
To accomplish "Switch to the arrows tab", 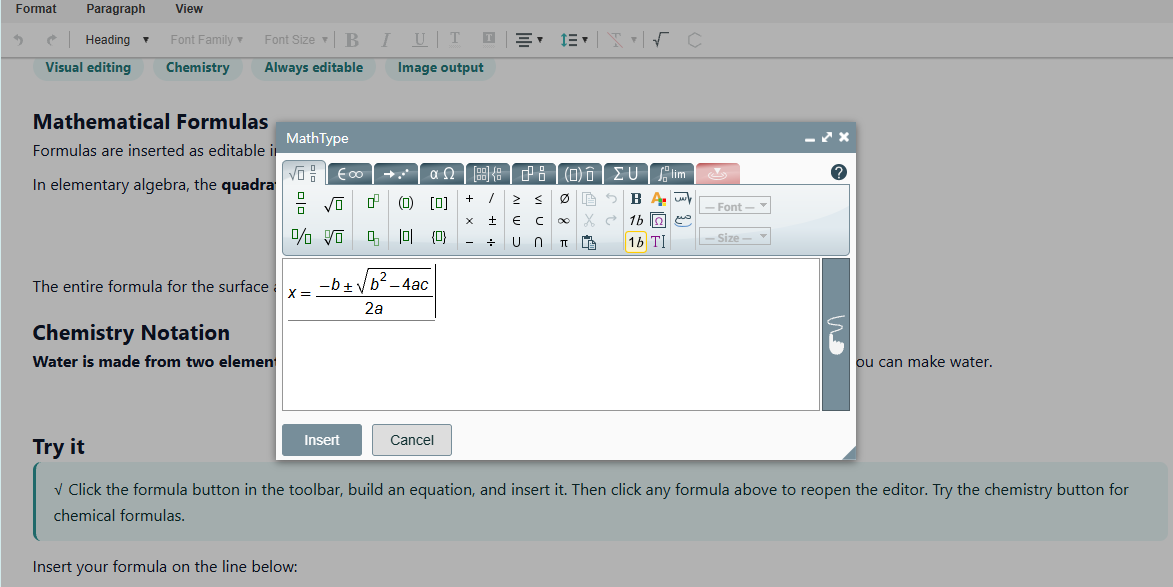I will click(396, 173).
